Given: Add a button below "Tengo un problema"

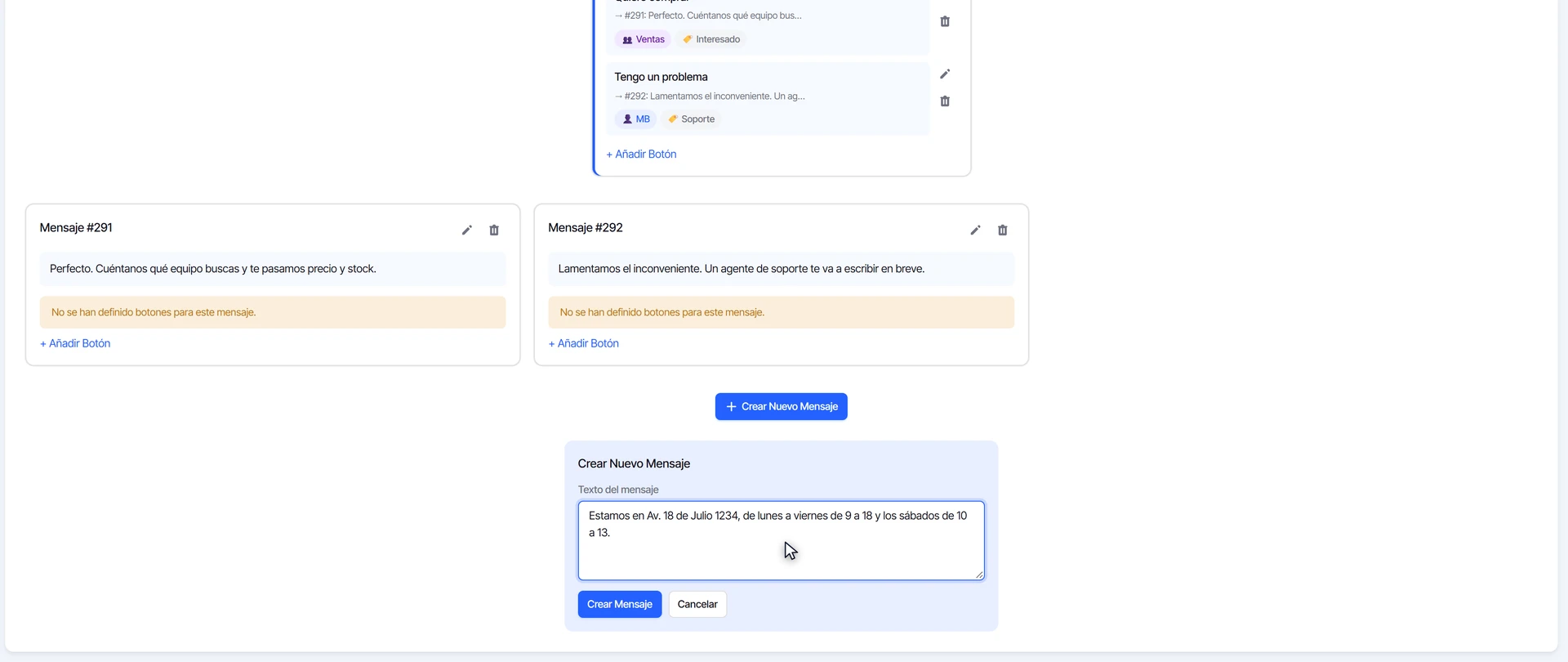Looking at the screenshot, I should (641, 154).
